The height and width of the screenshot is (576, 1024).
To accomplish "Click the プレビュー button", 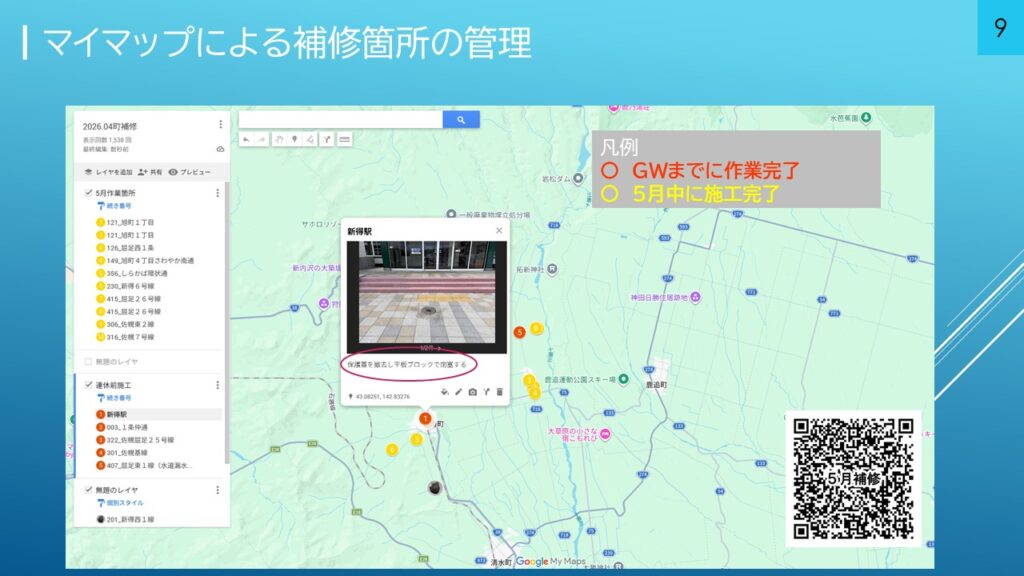I will tap(189, 172).
